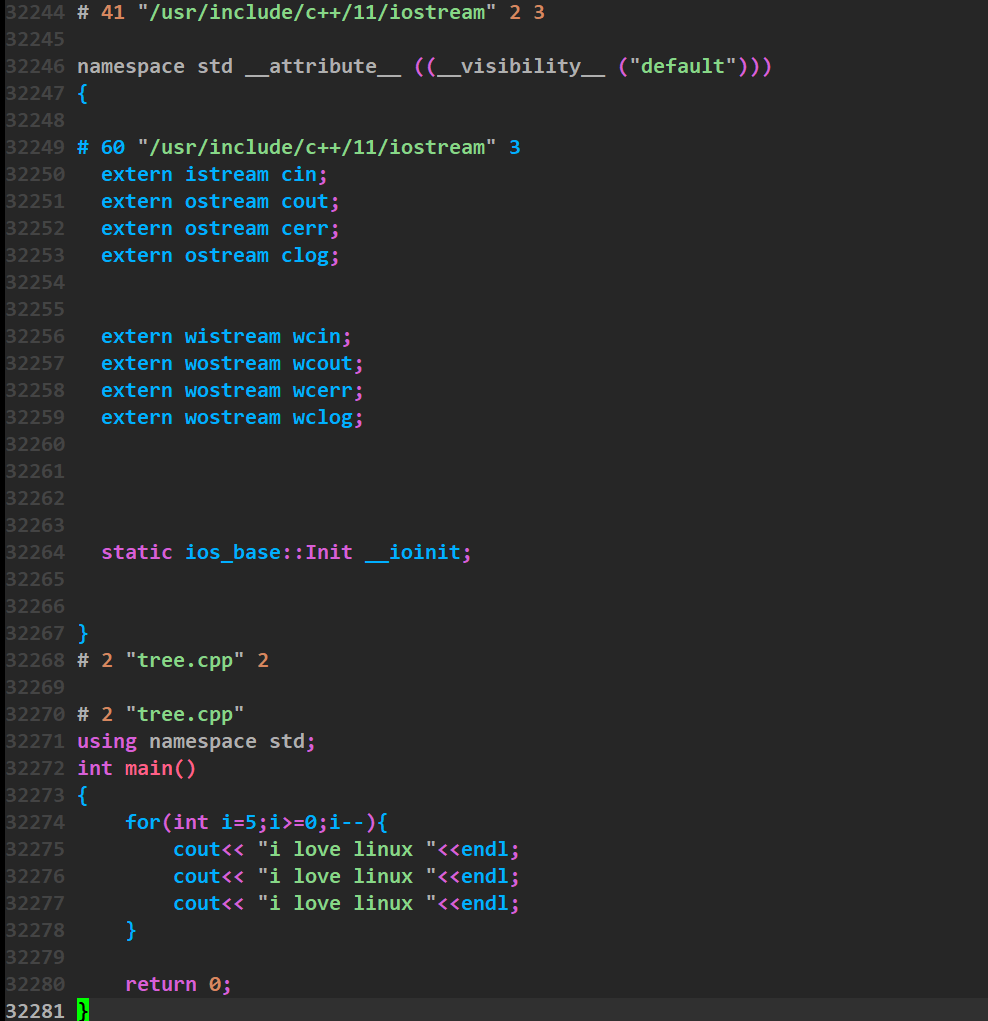
Task: Click "tree.cpp" on line 32270
Action: [x=185, y=714]
